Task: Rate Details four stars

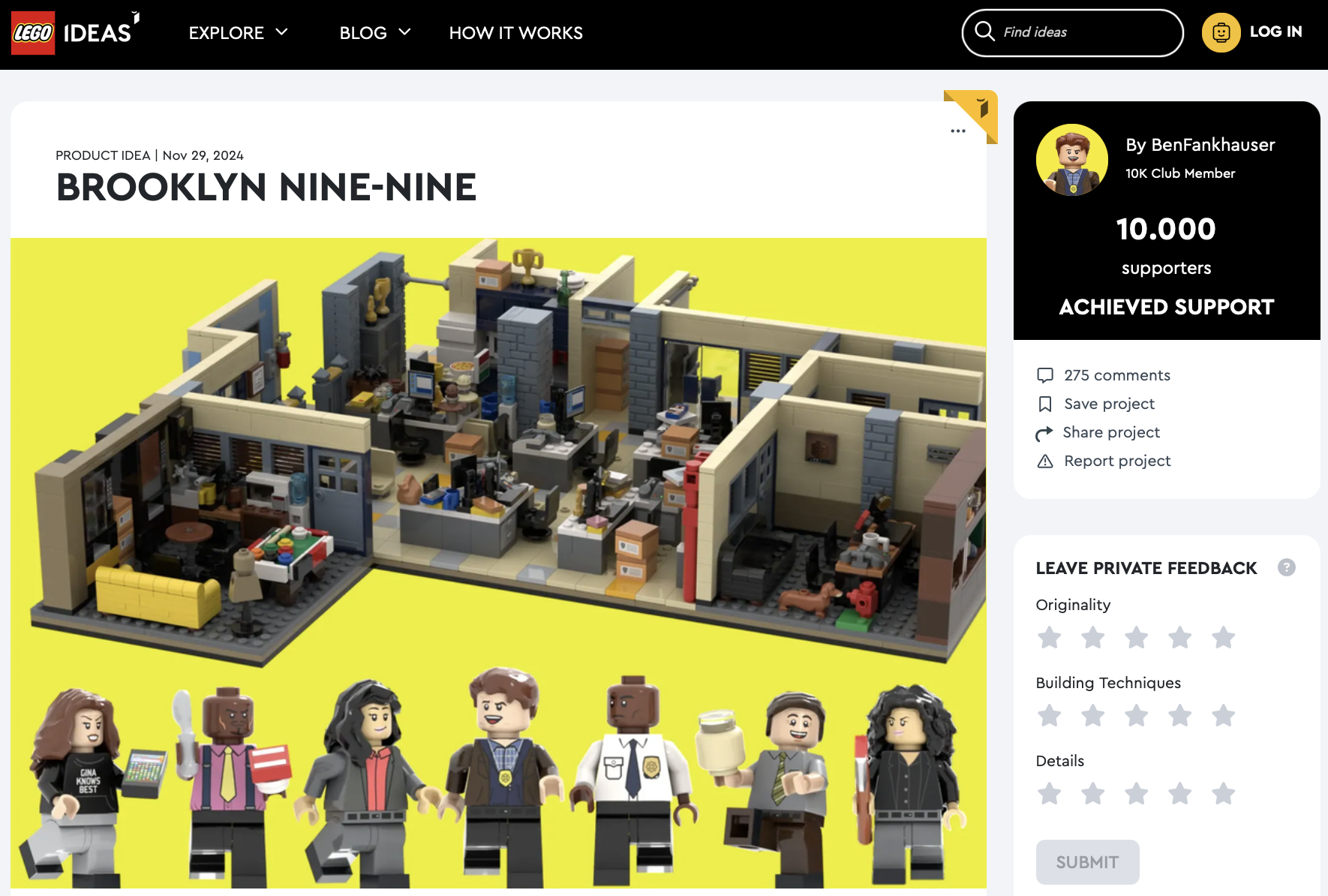Action: pyautogui.click(x=1179, y=794)
